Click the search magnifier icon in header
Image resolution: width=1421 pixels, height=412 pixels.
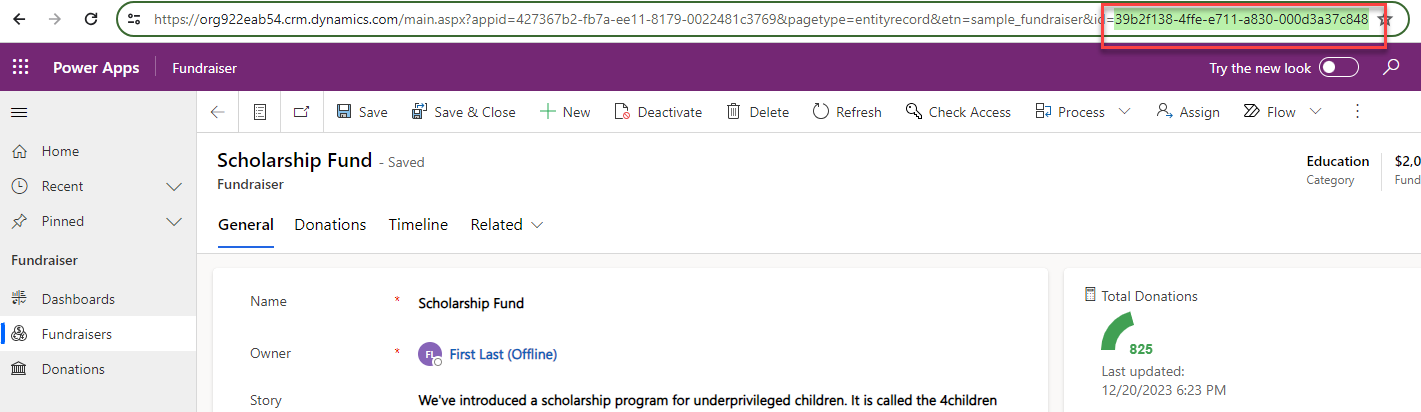click(1391, 68)
